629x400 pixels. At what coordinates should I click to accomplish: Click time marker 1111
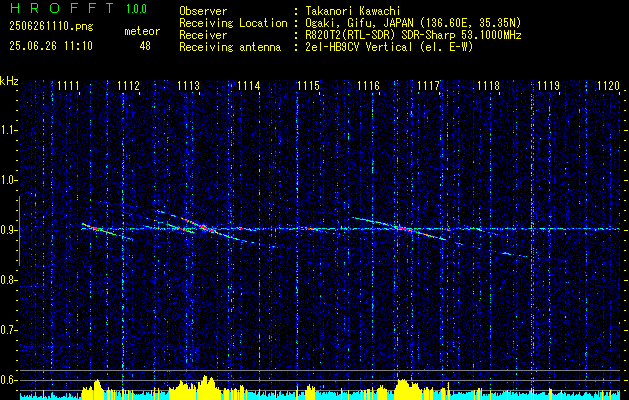(68, 85)
